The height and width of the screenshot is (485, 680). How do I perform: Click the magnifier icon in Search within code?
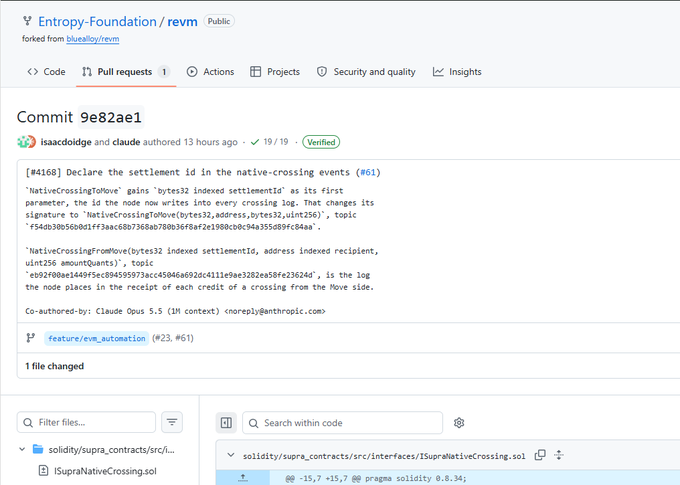tap(253, 423)
